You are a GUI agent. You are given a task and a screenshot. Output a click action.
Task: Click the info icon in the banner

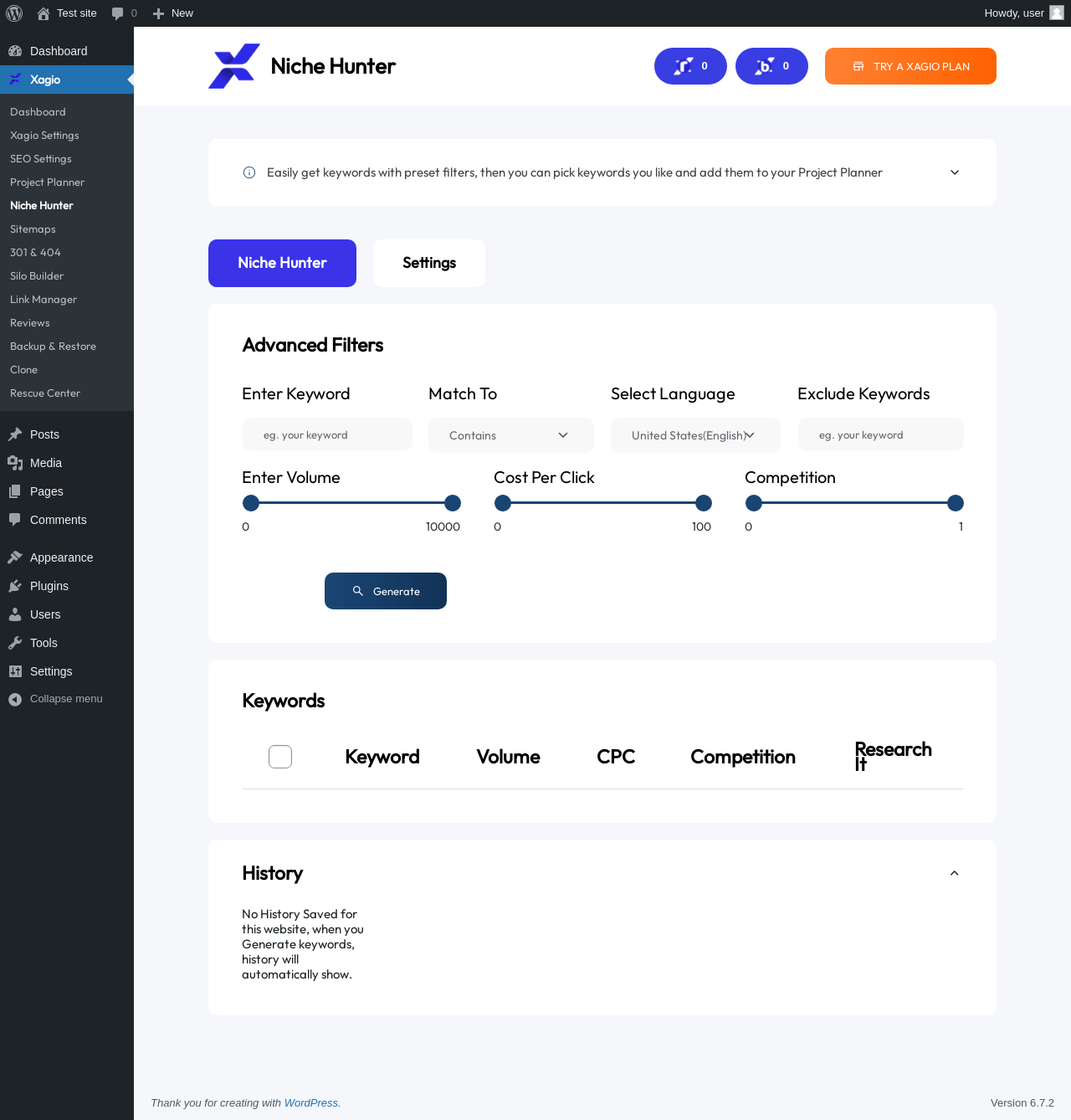(249, 172)
